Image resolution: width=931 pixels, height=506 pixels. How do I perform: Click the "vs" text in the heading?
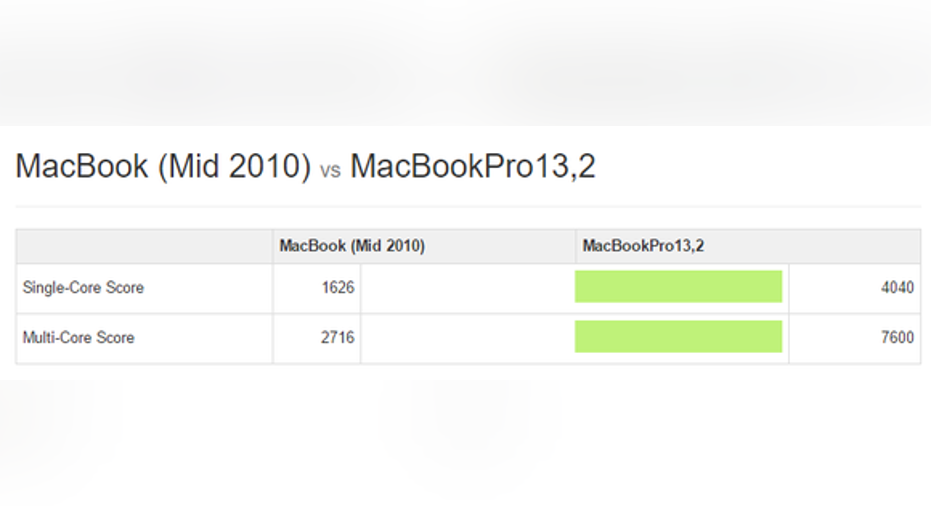click(x=330, y=170)
